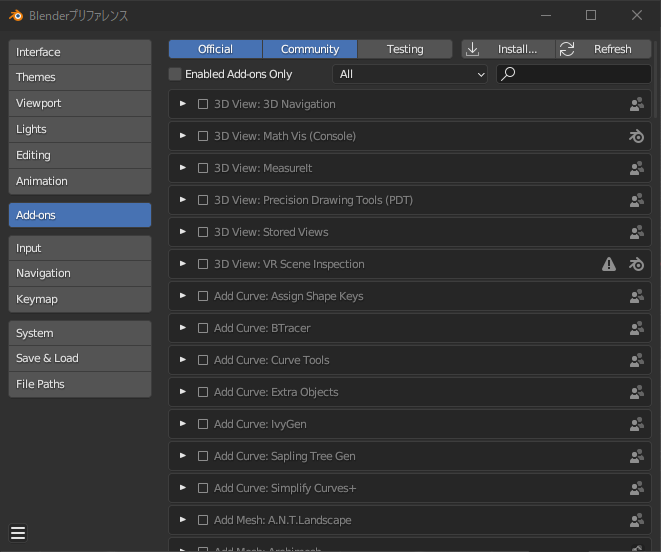Toggle the Community support filter
Image resolution: width=661 pixels, height=552 pixels.
[310, 49]
